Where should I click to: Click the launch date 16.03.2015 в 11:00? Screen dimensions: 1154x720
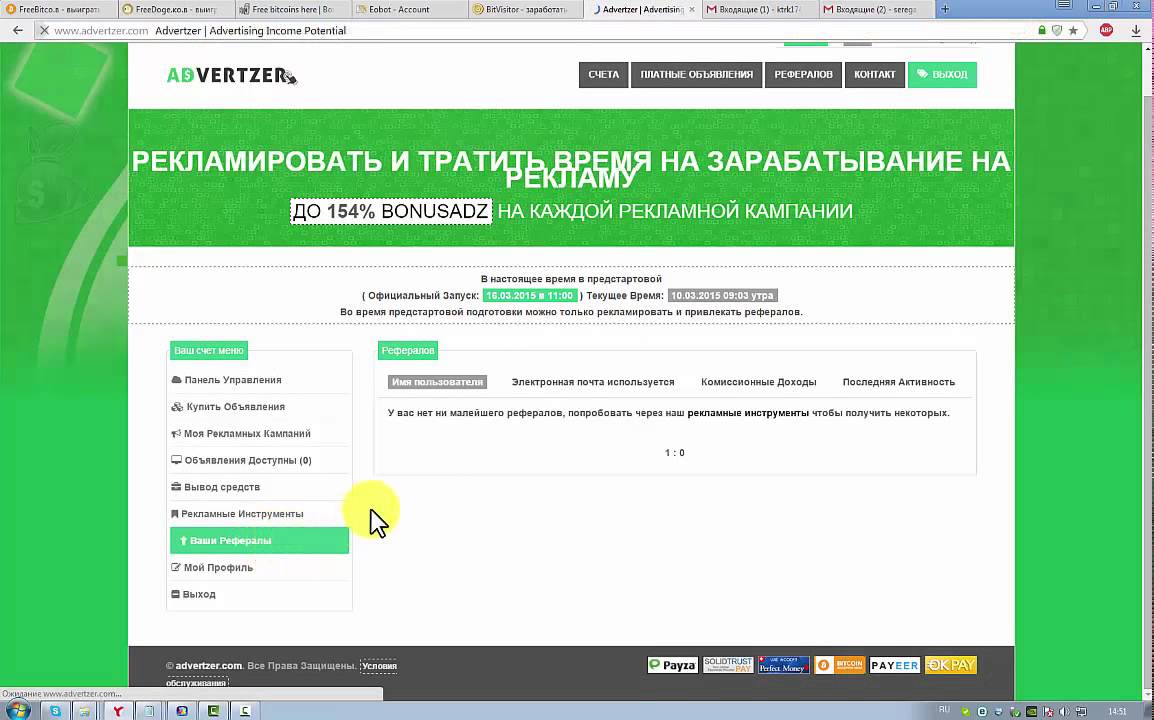point(530,295)
